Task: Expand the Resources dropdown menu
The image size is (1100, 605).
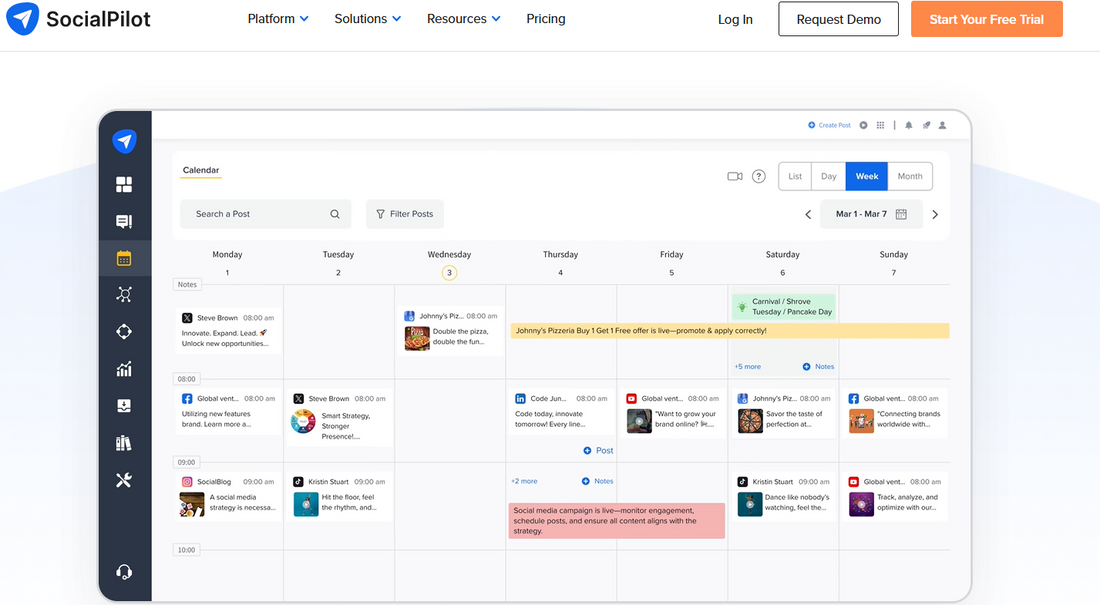Action: point(464,19)
